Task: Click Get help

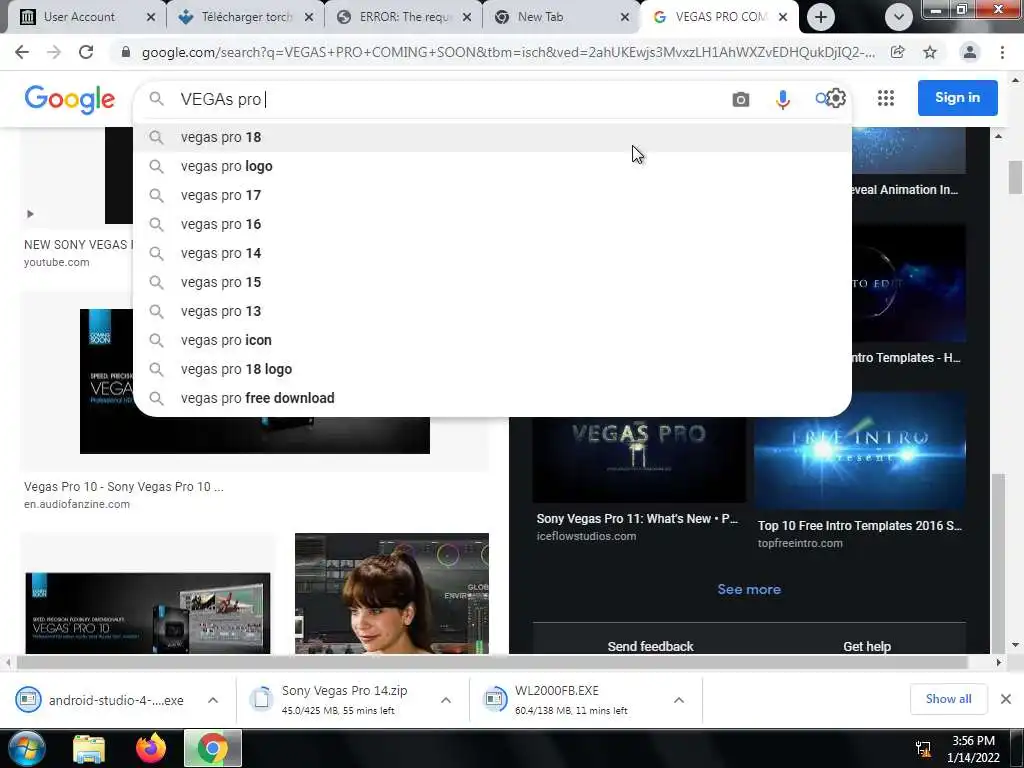Action: click(x=867, y=646)
